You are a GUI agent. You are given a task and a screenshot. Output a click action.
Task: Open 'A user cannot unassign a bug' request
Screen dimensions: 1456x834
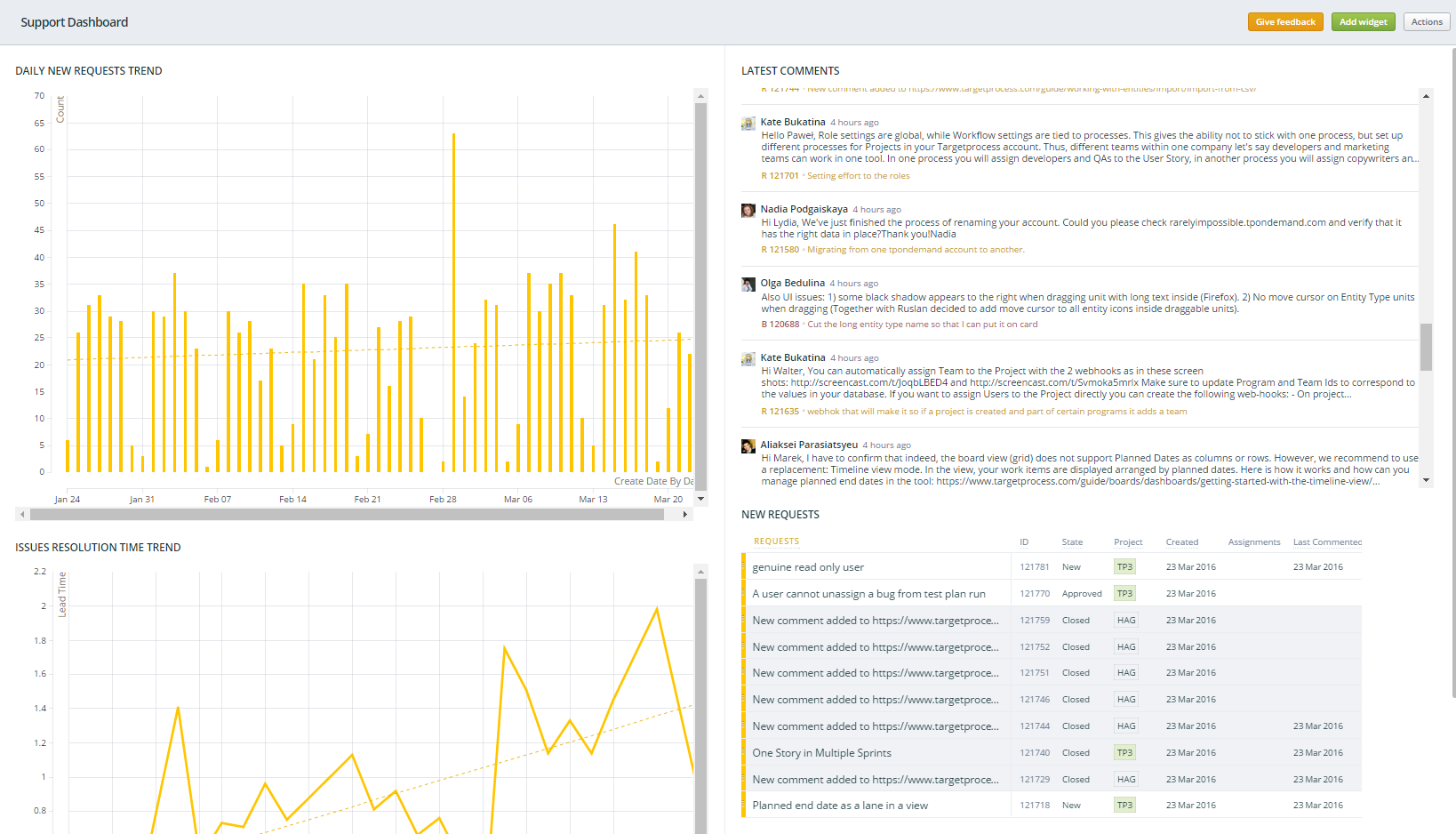[x=868, y=594]
